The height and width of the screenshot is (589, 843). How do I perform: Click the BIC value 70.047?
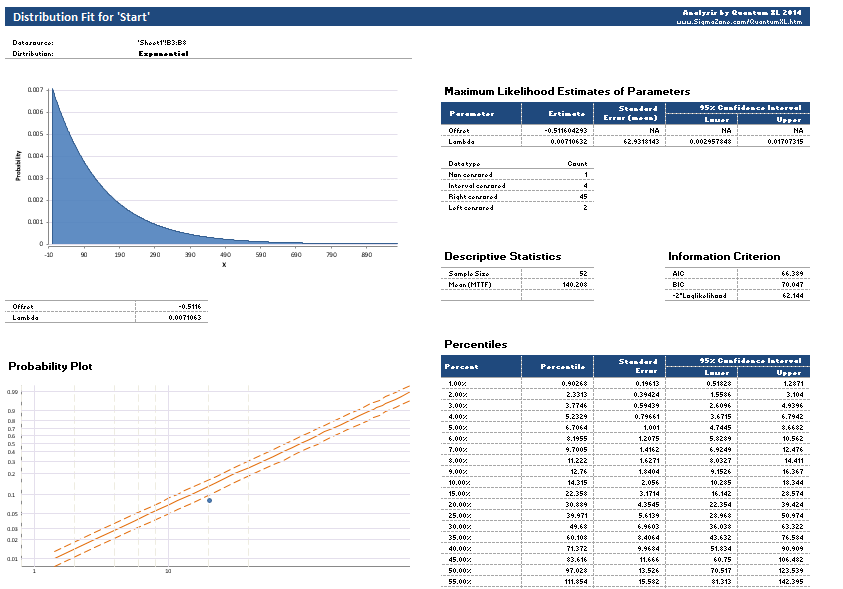[789, 284]
